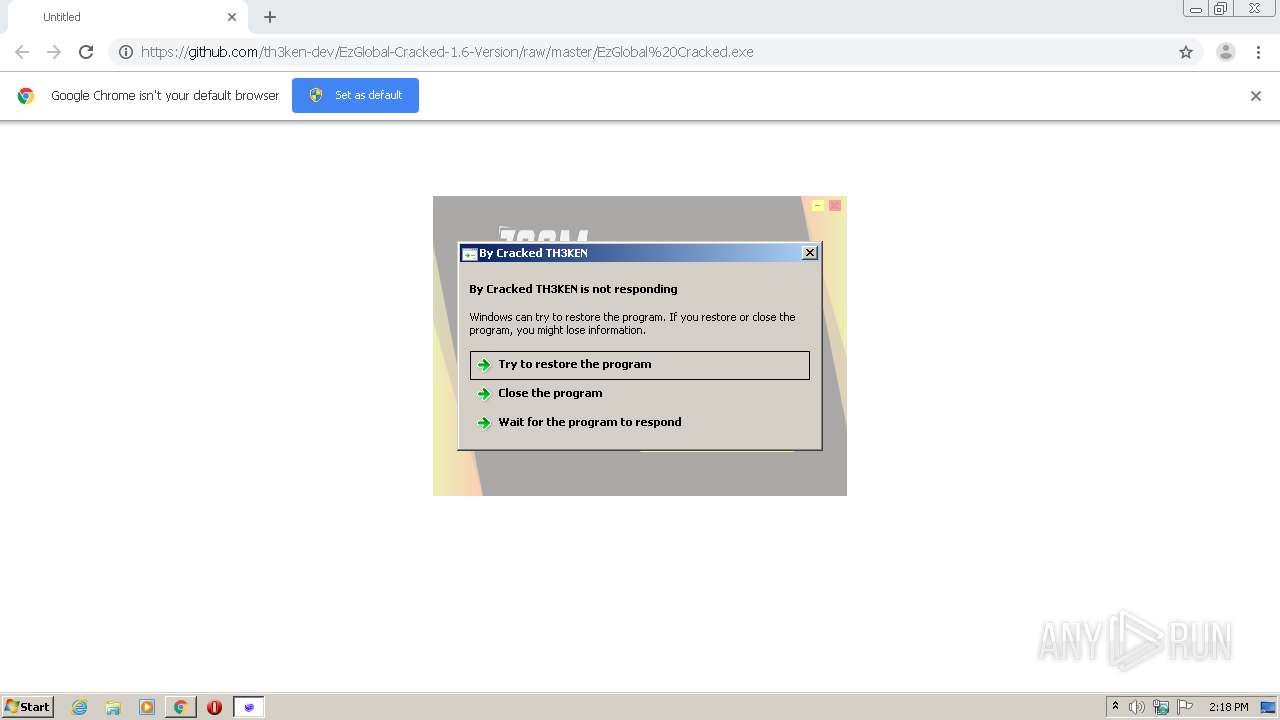Open the volume speaker tray icon
Screen dimensions: 1280x720
[1137, 707]
